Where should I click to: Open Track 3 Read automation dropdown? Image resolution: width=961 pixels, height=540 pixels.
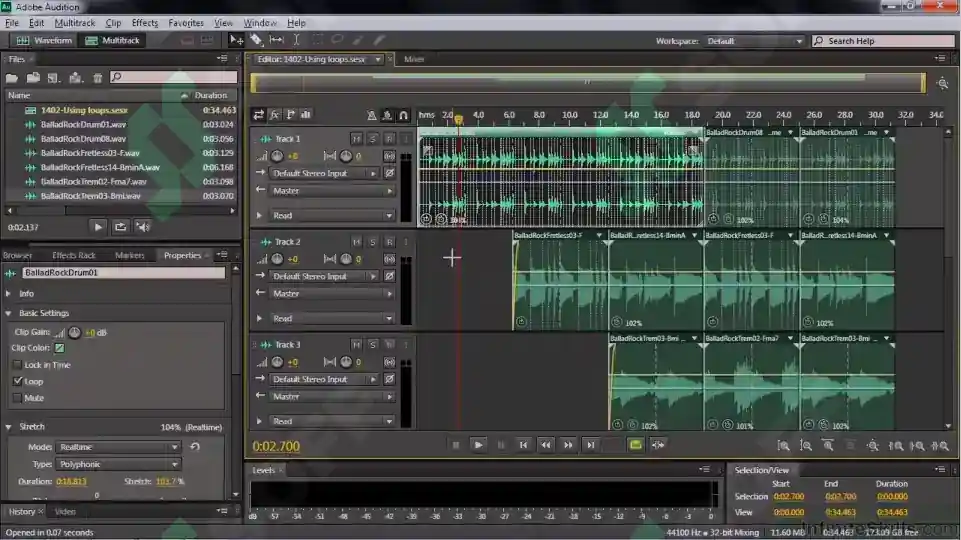(332, 421)
